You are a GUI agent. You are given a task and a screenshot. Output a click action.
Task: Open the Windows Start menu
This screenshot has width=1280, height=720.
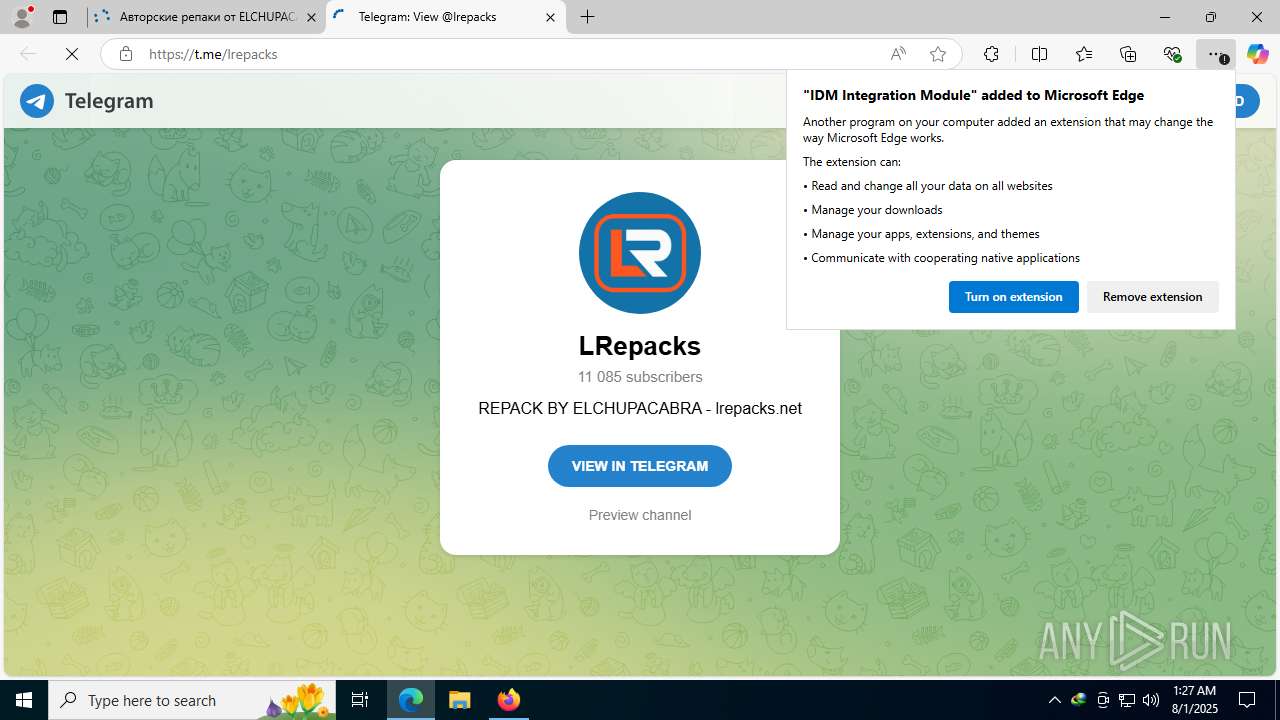(x=24, y=700)
